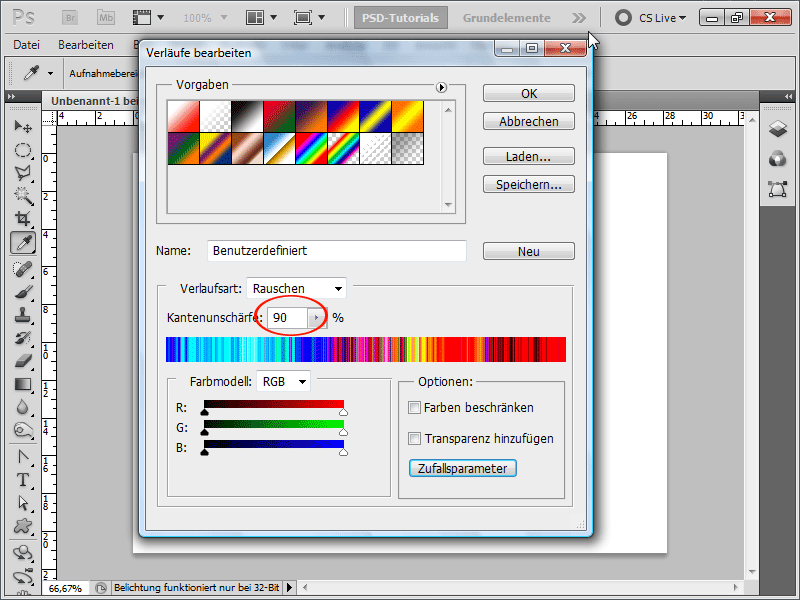The image size is (800, 600).
Task: Launch Mini Bridge
Action: point(106,18)
